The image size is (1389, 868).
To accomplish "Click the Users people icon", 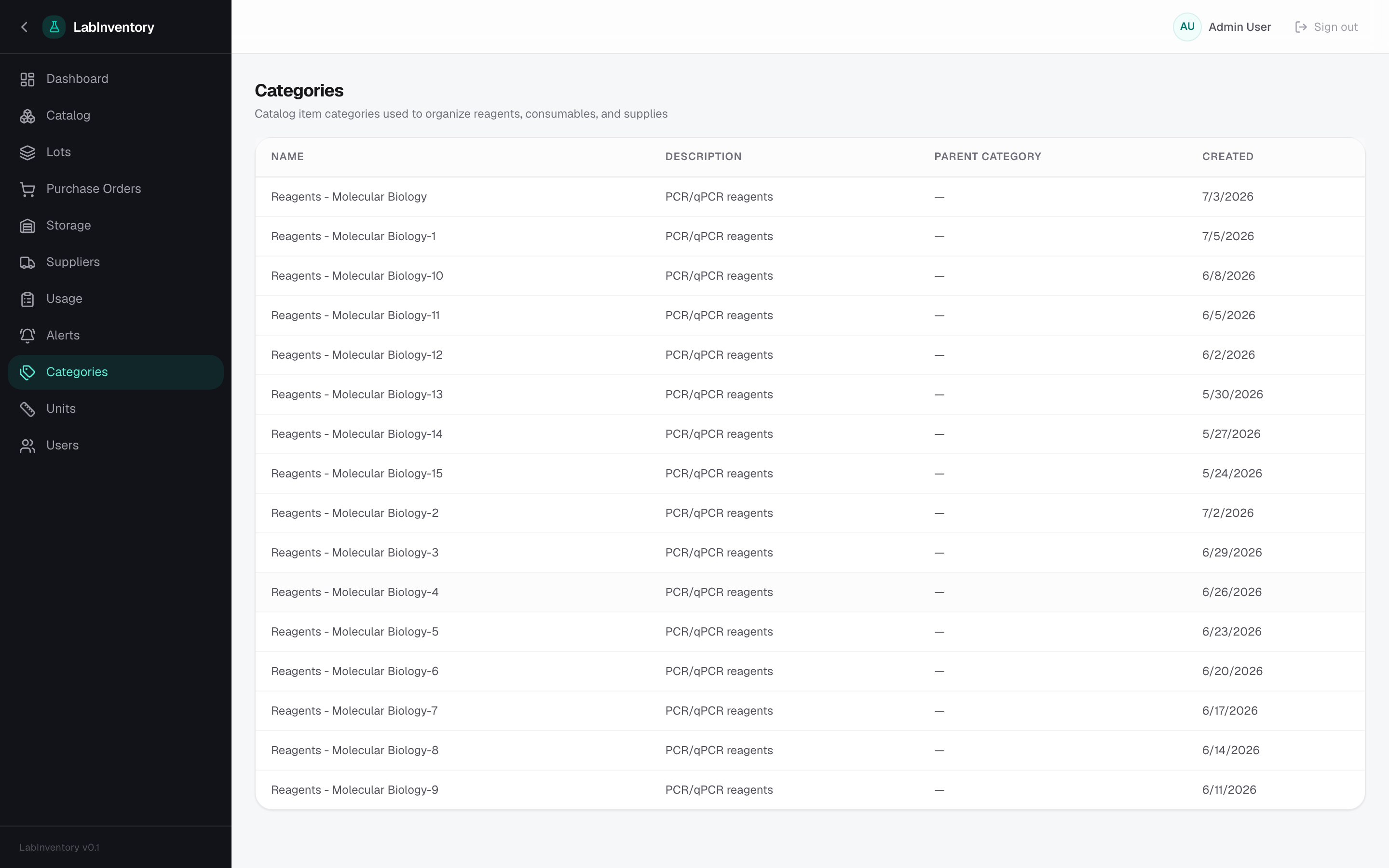I will (x=27, y=446).
